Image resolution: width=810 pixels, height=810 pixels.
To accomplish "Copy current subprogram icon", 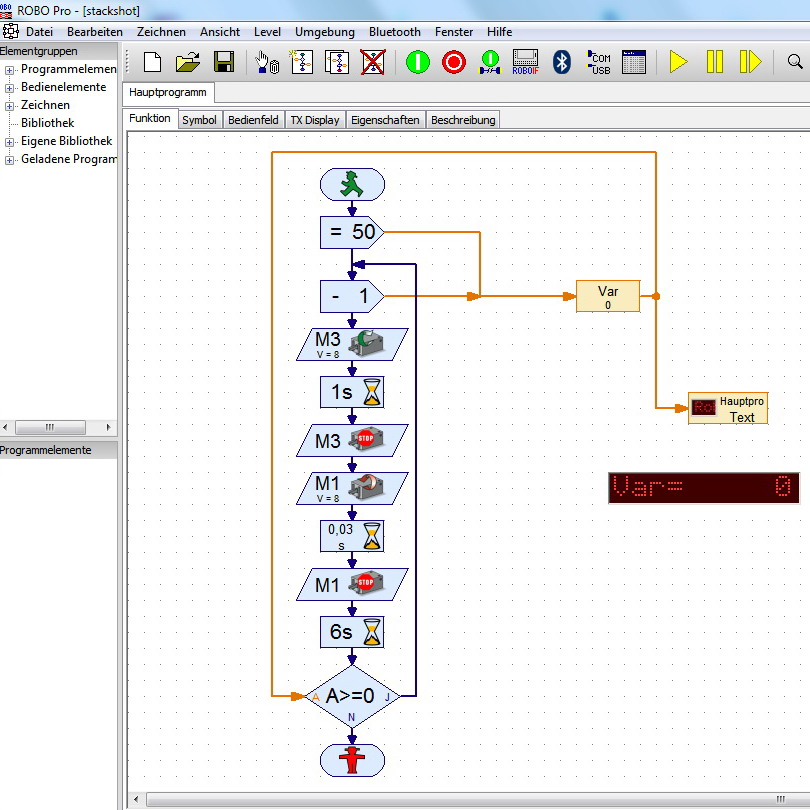I will tap(337, 63).
